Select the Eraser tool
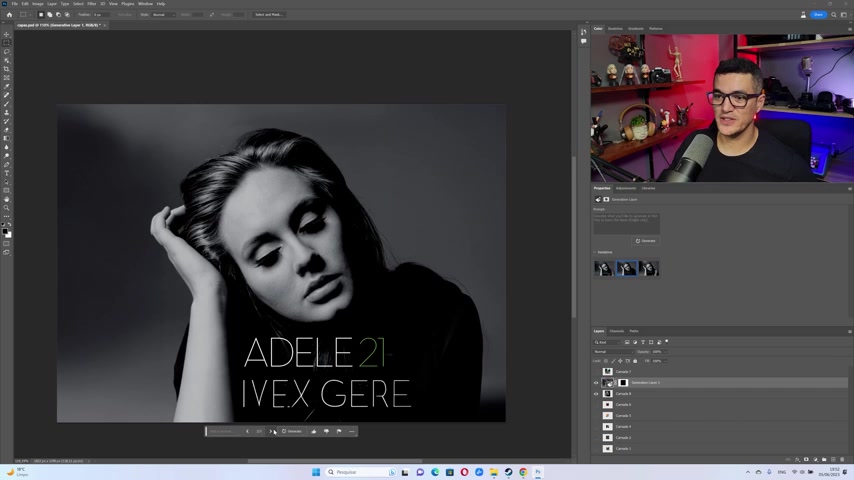 click(x=7, y=130)
